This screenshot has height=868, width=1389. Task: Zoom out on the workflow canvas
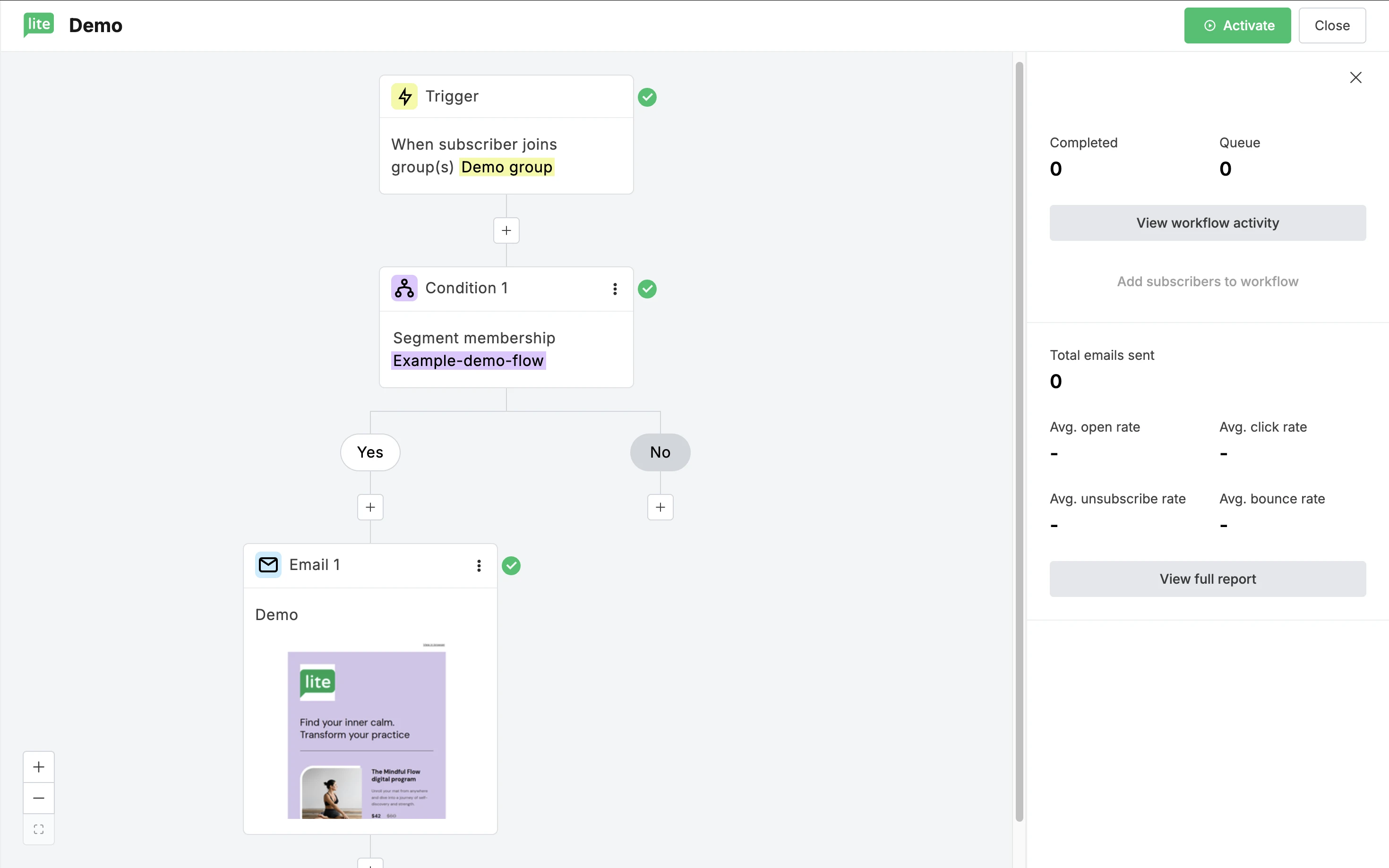click(x=38, y=798)
